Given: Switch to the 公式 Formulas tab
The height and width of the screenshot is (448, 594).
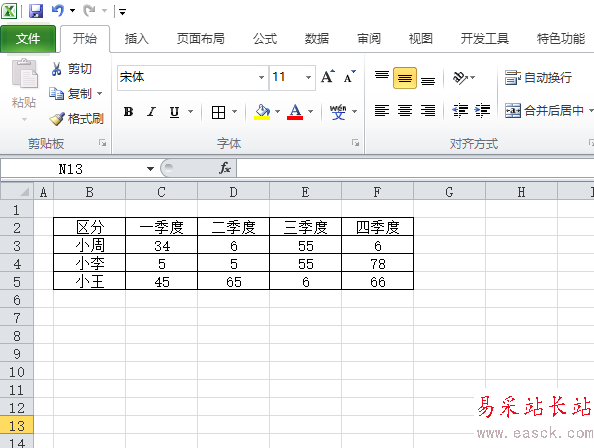Looking at the screenshot, I should click(265, 38).
